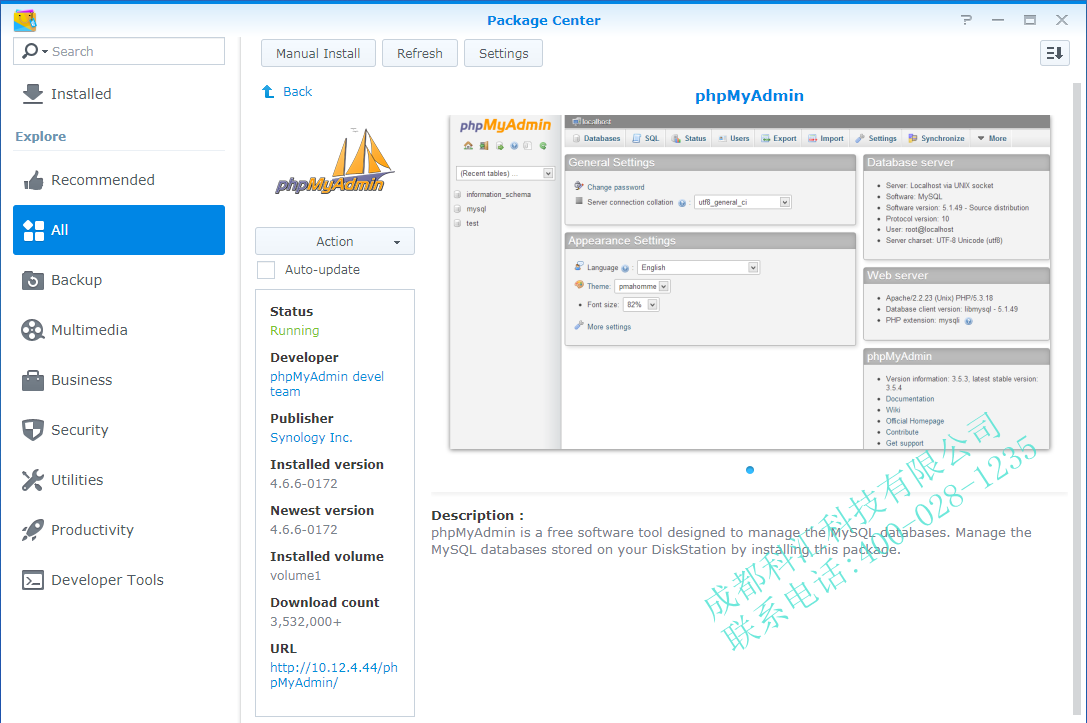Open Package Center Settings
This screenshot has height=723, width=1087.
[x=503, y=53]
